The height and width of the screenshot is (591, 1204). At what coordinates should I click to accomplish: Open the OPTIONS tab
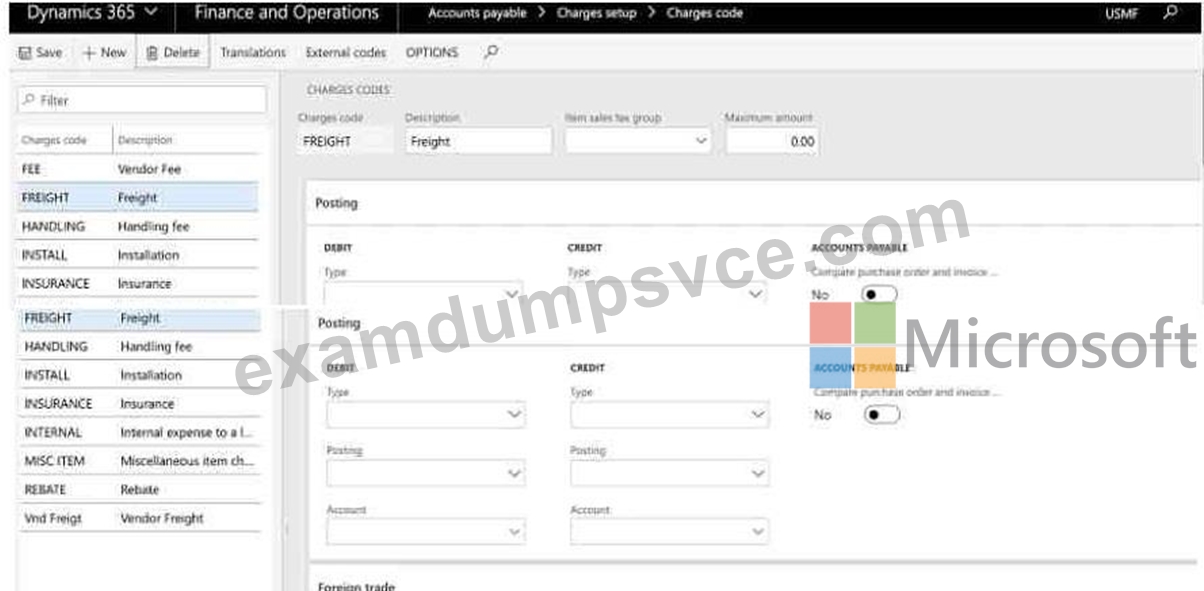click(x=432, y=53)
